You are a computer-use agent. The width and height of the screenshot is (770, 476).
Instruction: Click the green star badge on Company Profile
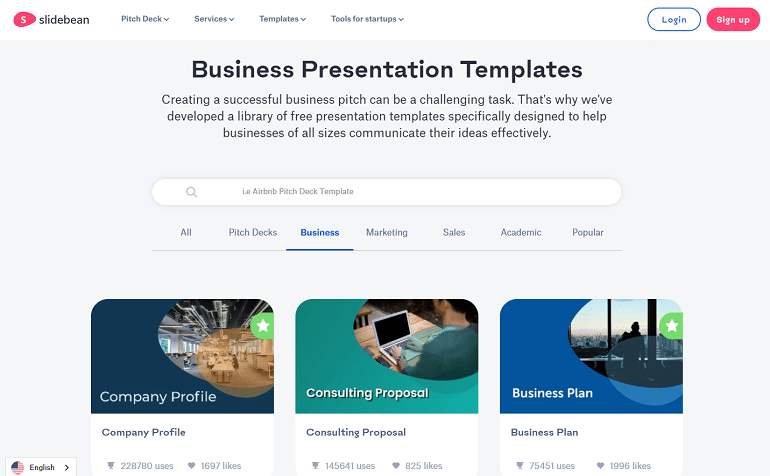coord(262,325)
